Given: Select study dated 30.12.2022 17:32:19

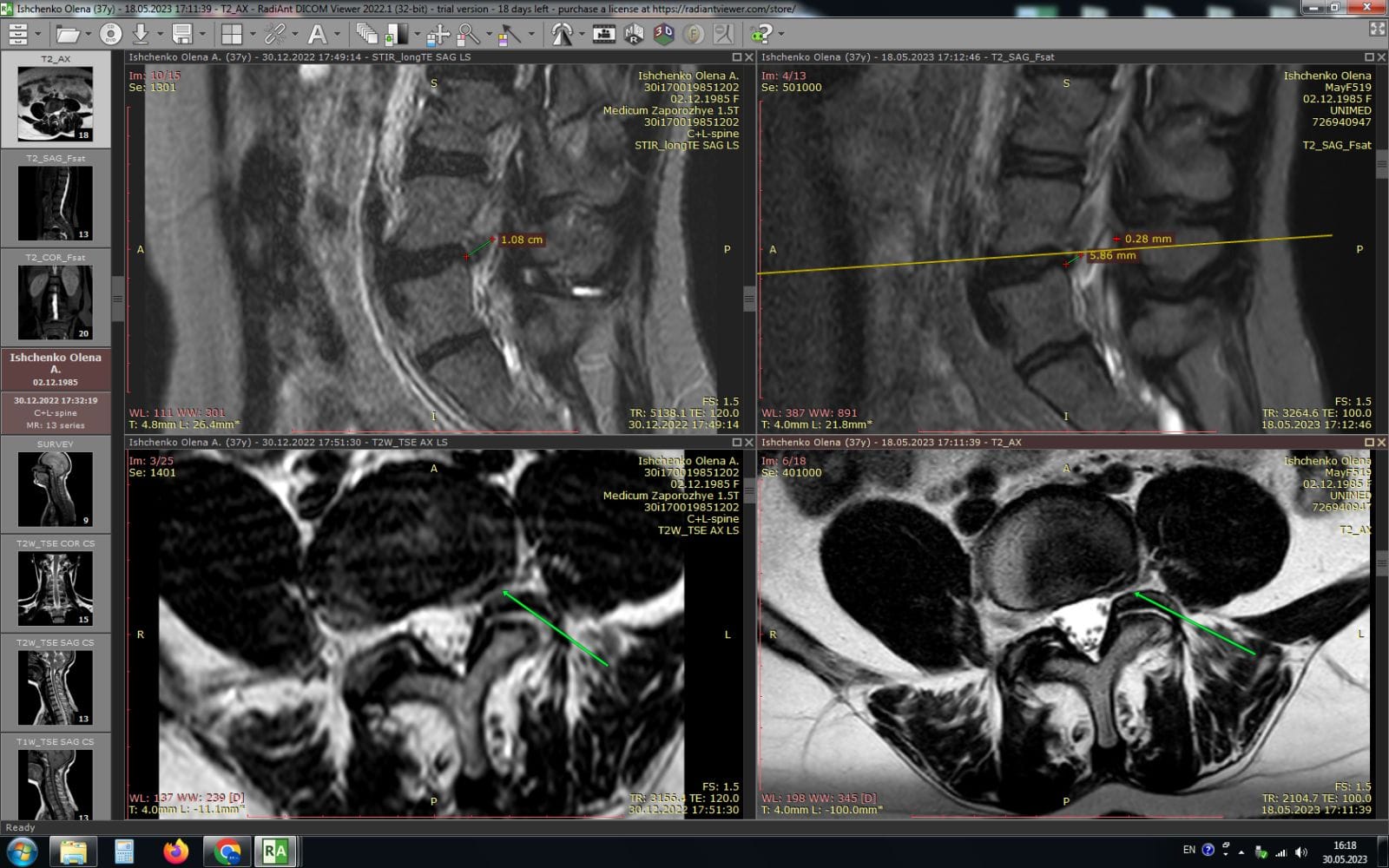Looking at the screenshot, I should click(x=56, y=412).
